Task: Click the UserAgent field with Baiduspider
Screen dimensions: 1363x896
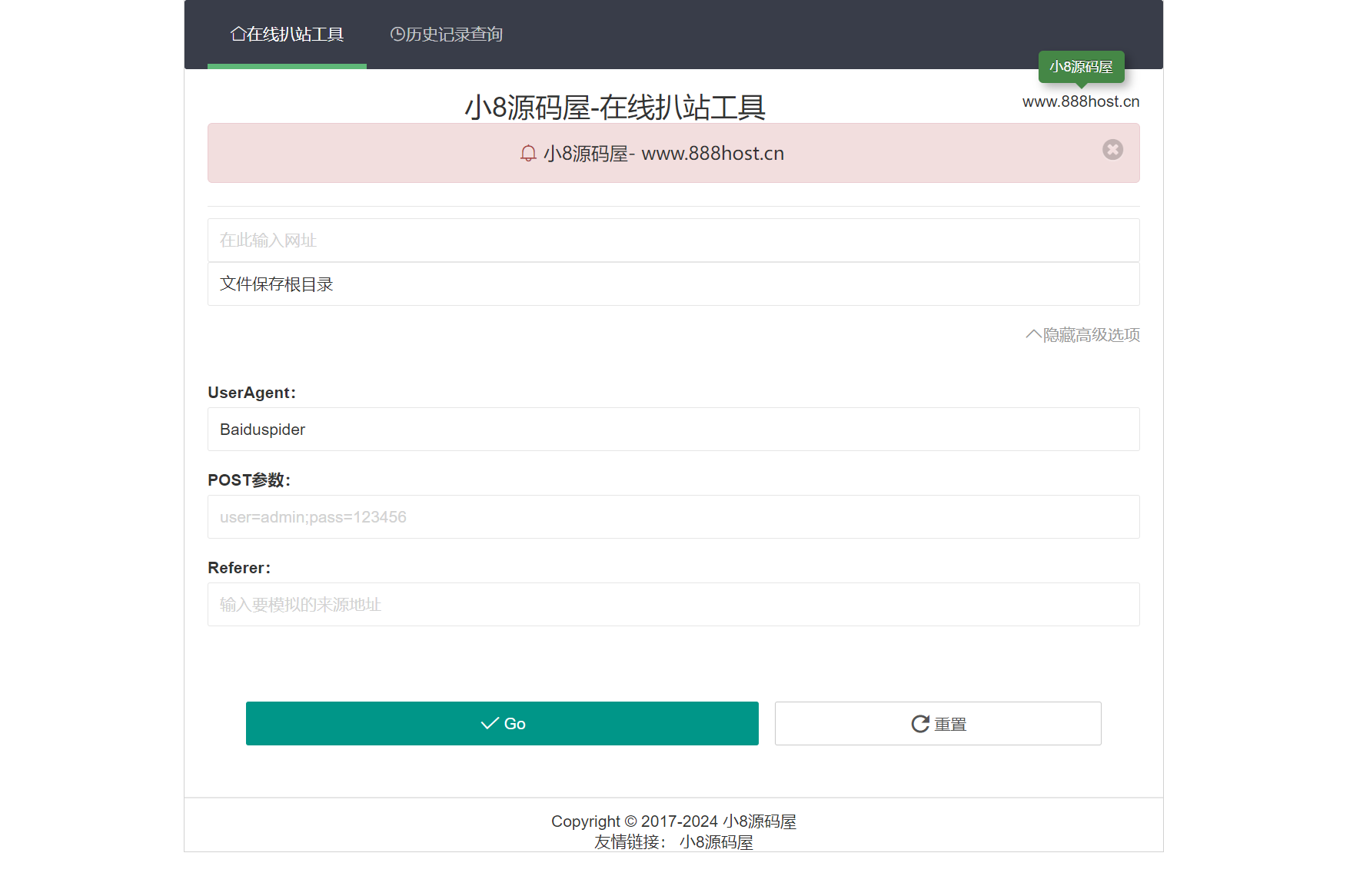Action: click(673, 430)
